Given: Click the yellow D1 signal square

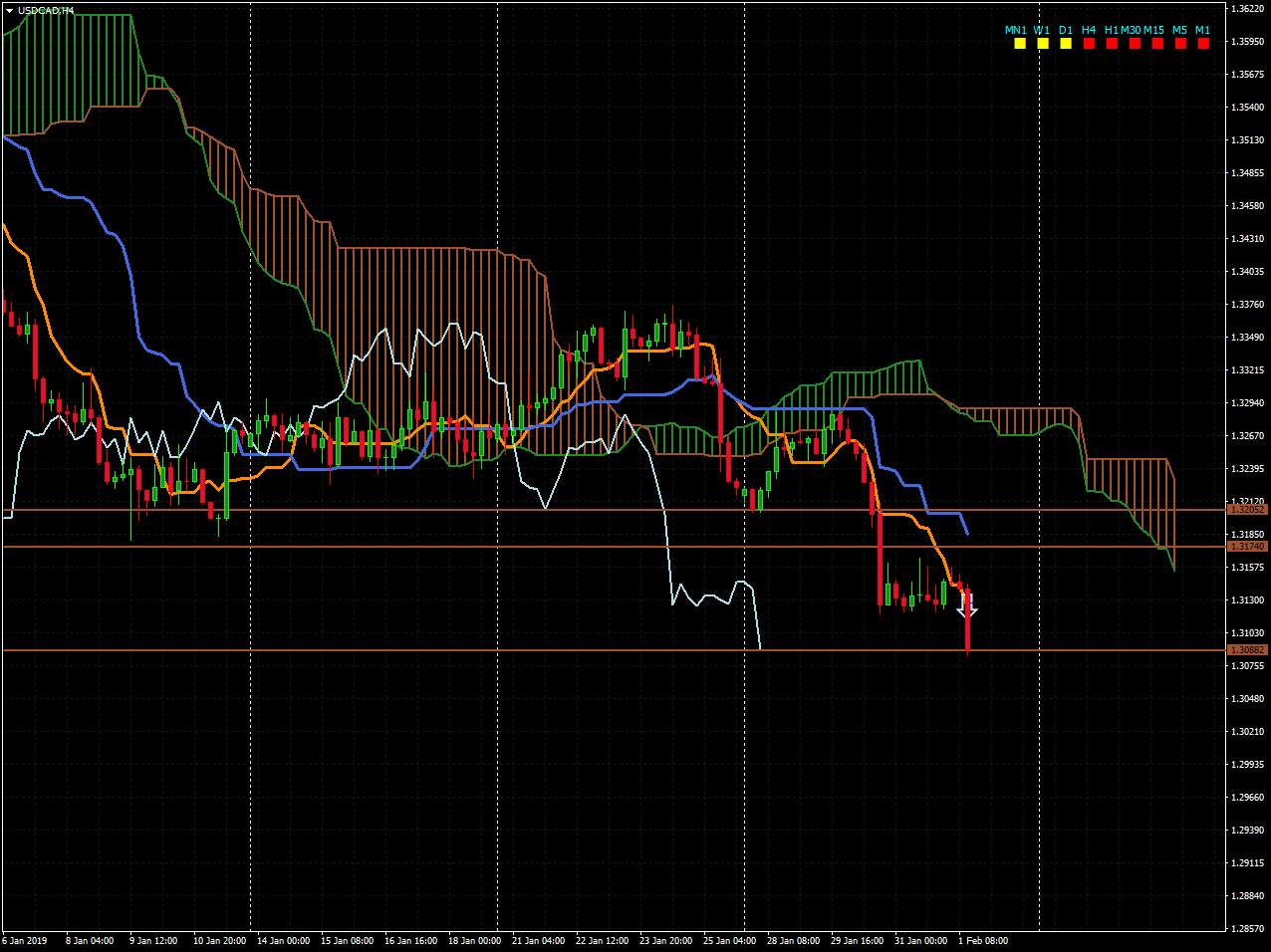Looking at the screenshot, I should (x=1066, y=44).
